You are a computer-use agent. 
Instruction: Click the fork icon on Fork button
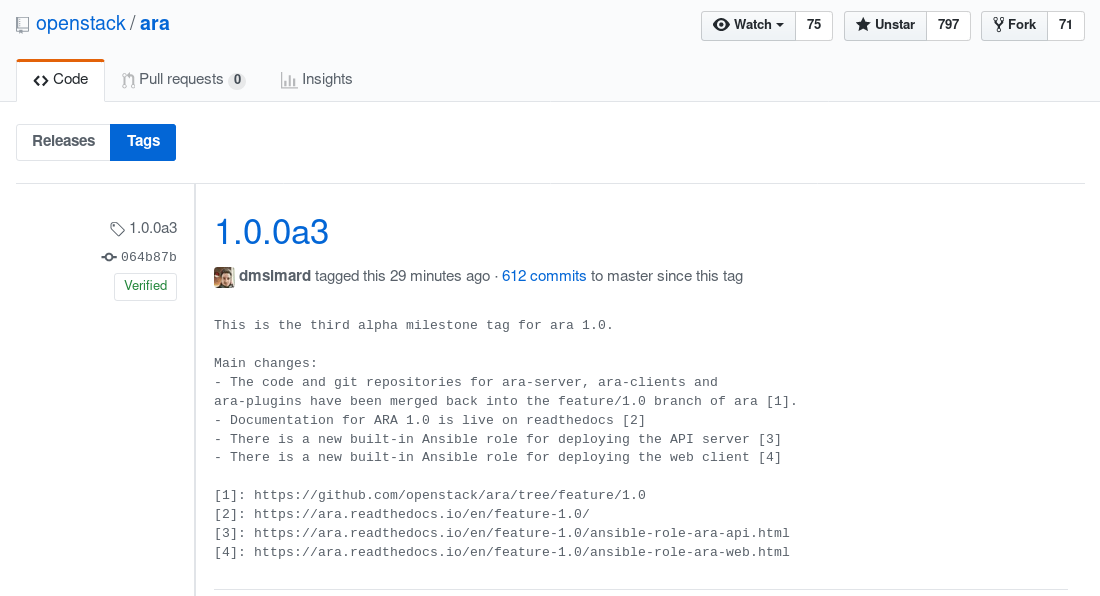[998, 25]
